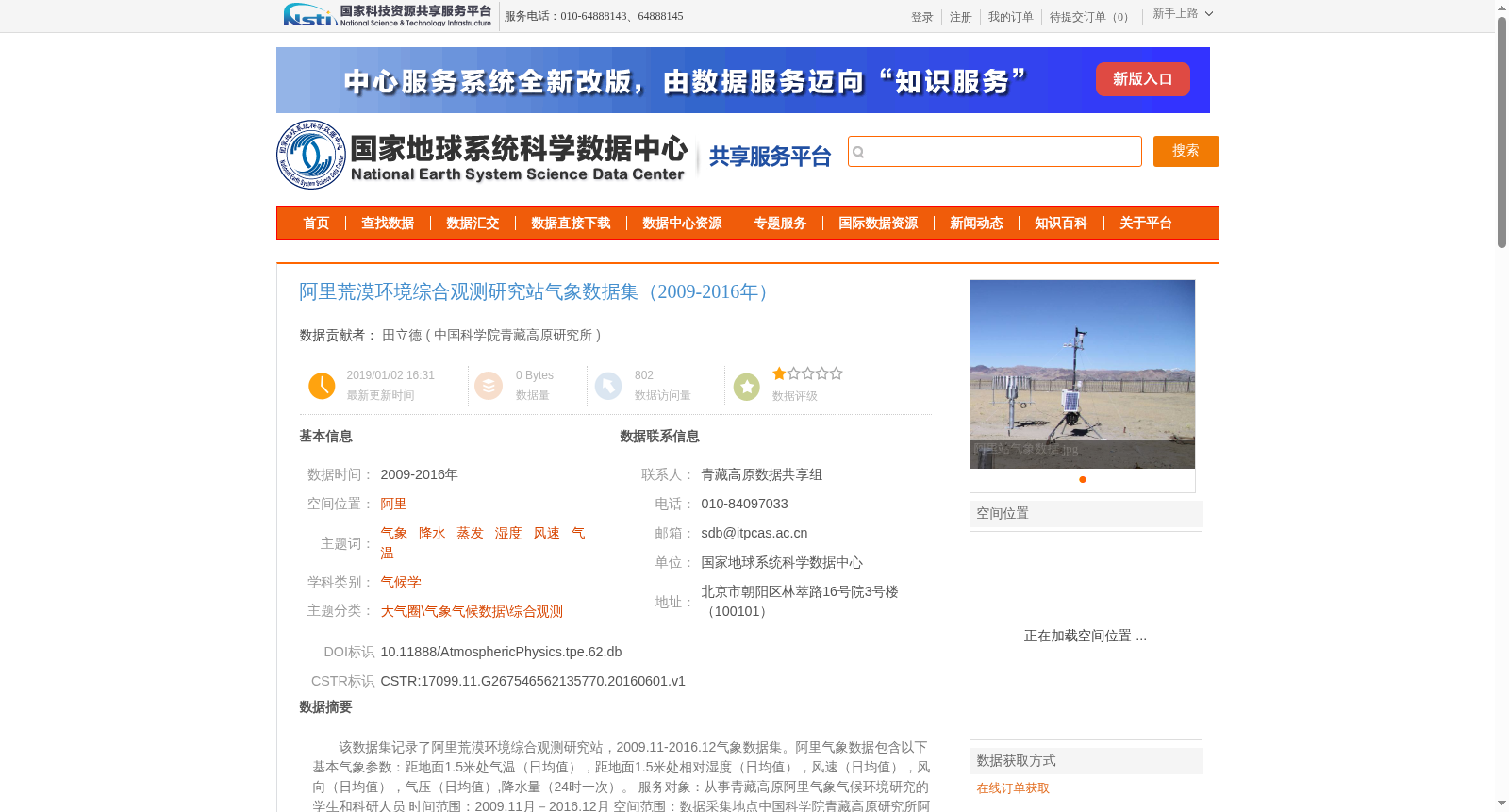Click the 新版入口 button on banner
1509x812 pixels.
pos(1142,79)
